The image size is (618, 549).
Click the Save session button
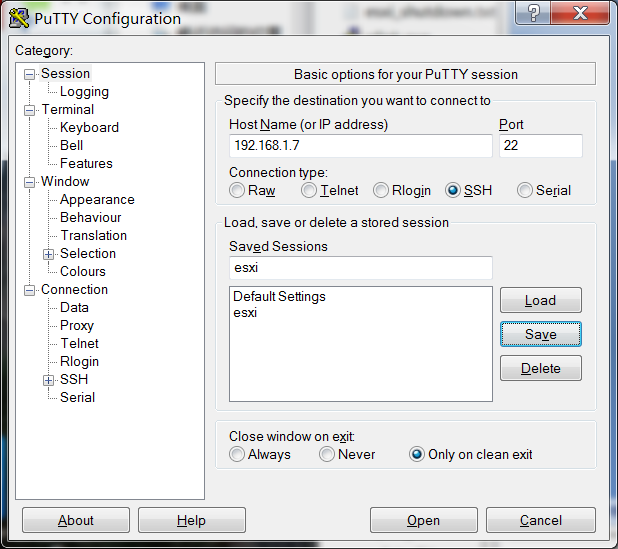[540, 334]
